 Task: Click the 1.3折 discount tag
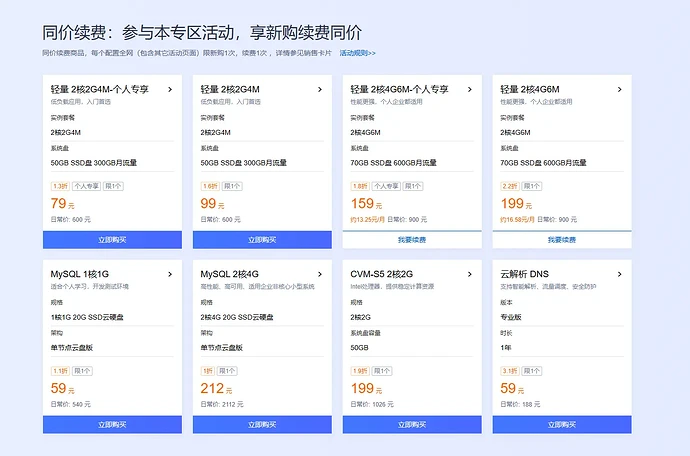[x=60, y=186]
